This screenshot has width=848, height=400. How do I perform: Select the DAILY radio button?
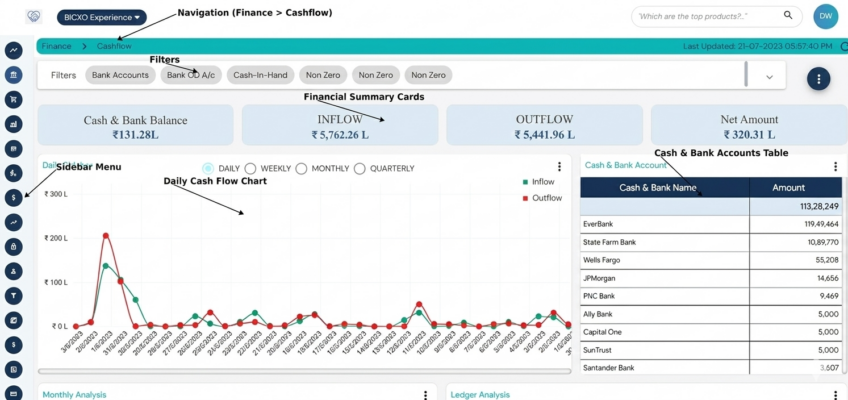(x=208, y=168)
